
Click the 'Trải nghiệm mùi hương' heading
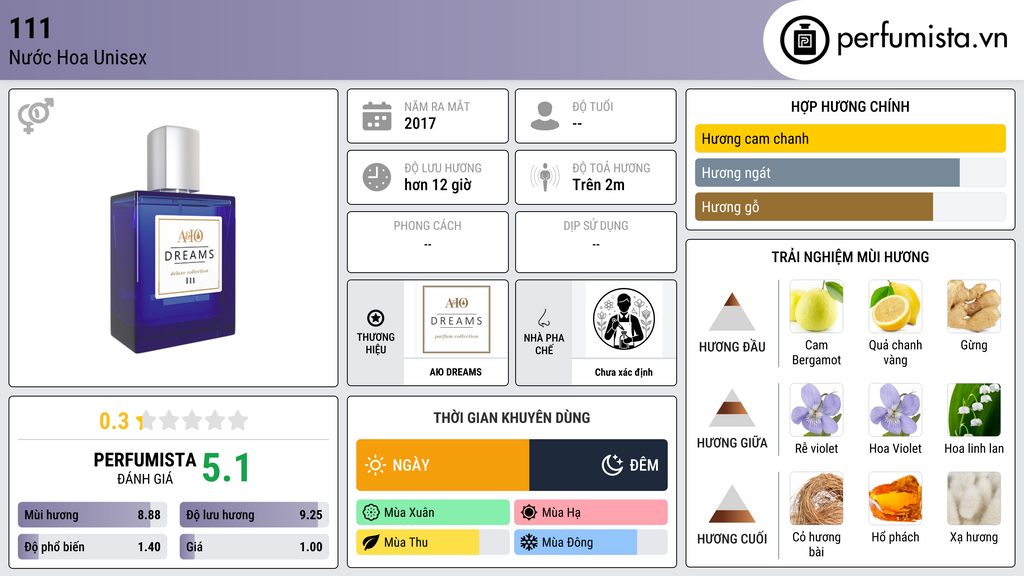pos(850,257)
